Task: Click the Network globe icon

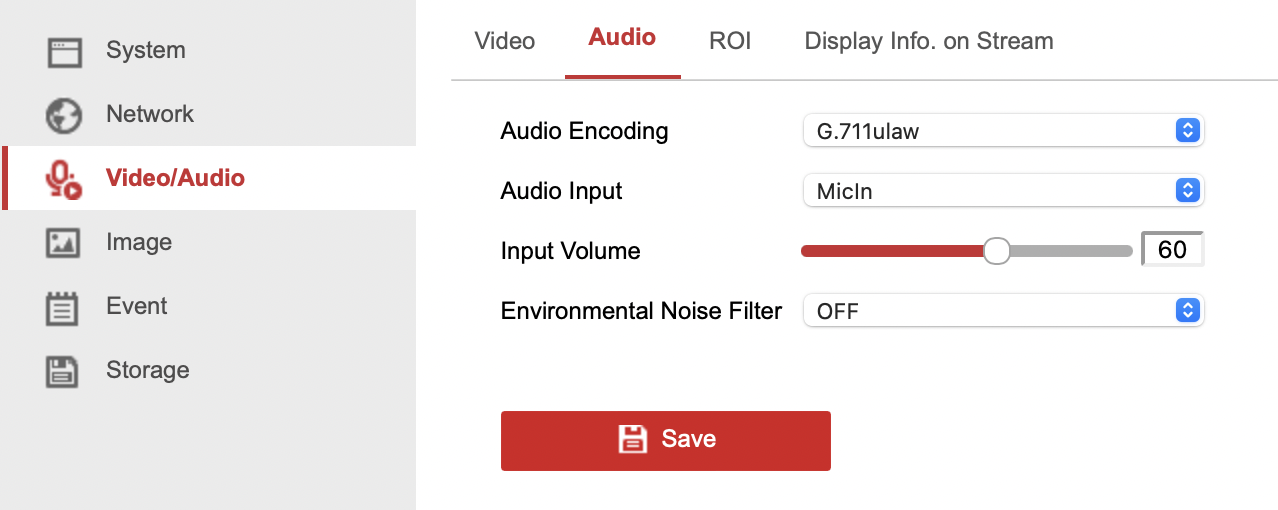Action: point(64,115)
